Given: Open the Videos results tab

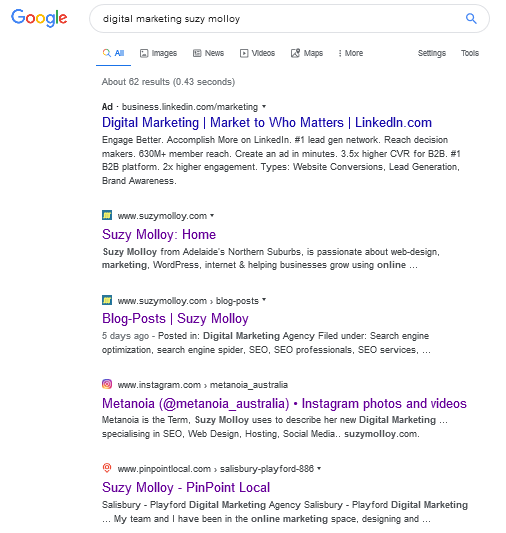Looking at the screenshot, I should point(257,53).
